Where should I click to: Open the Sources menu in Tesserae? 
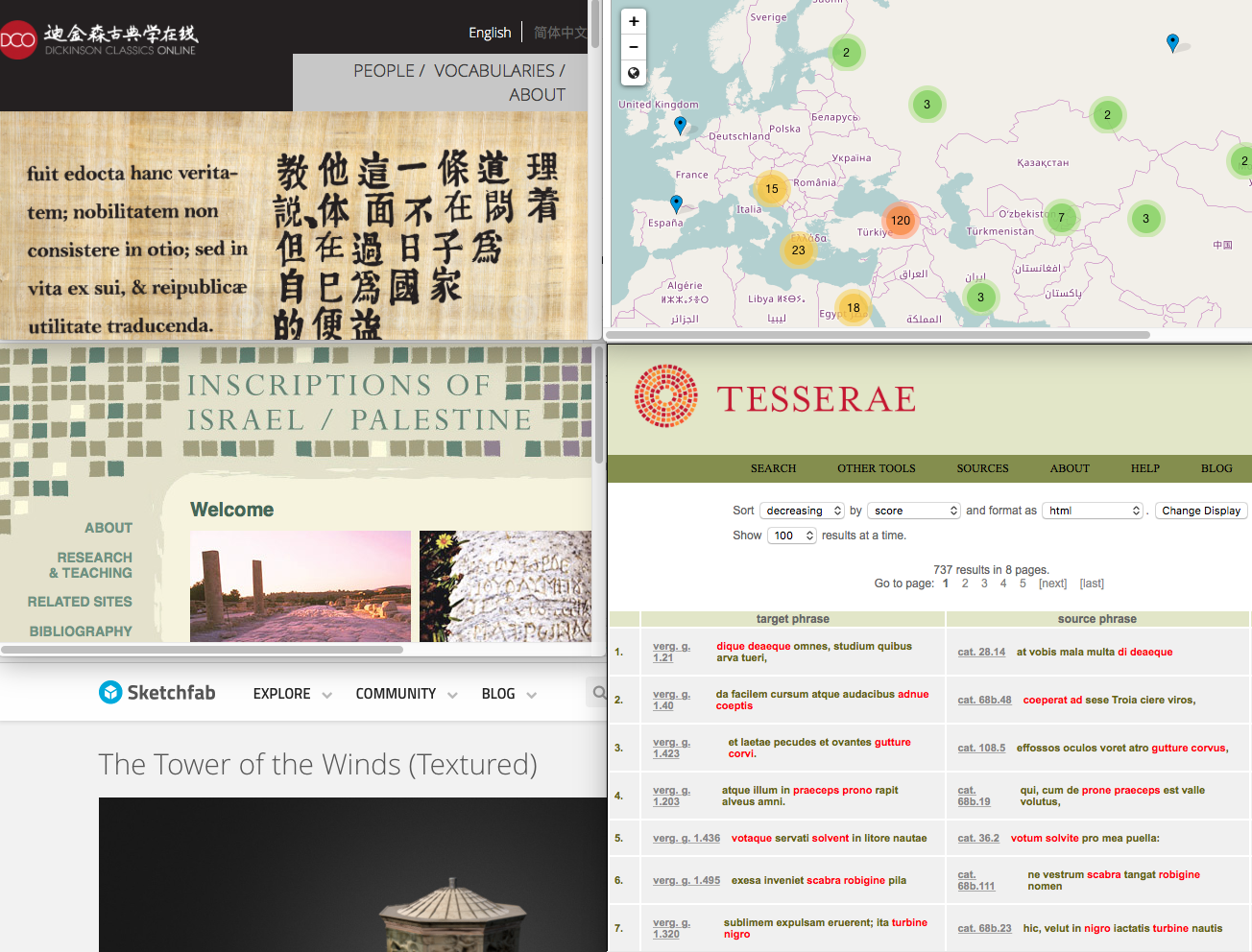982,468
